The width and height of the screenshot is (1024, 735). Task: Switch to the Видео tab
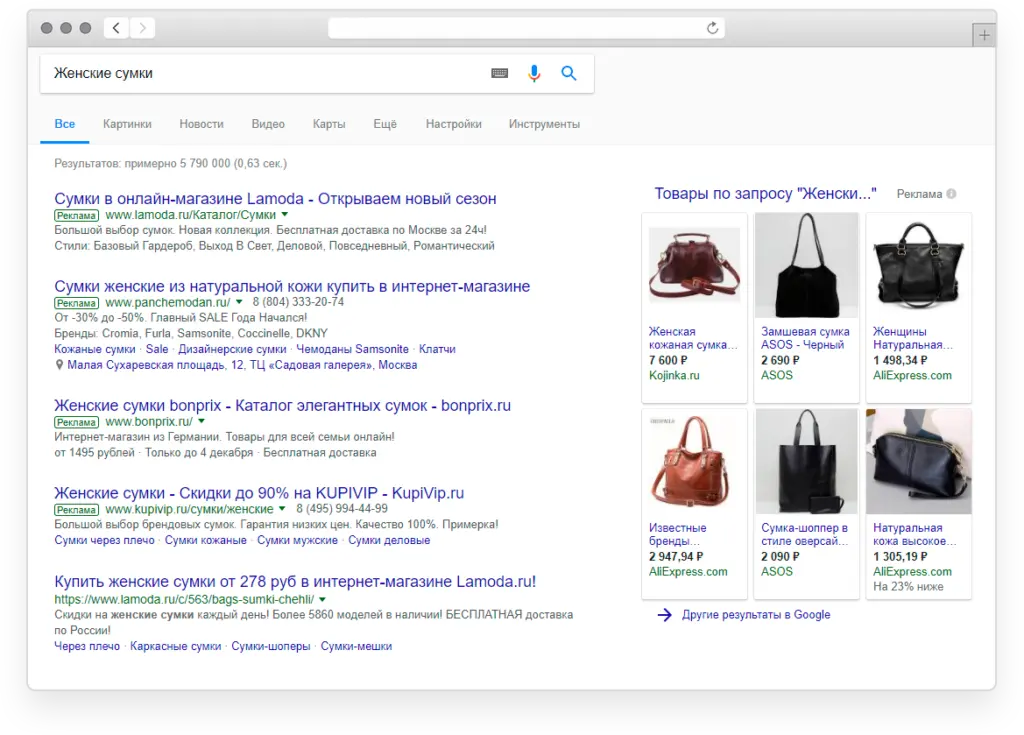click(x=268, y=124)
